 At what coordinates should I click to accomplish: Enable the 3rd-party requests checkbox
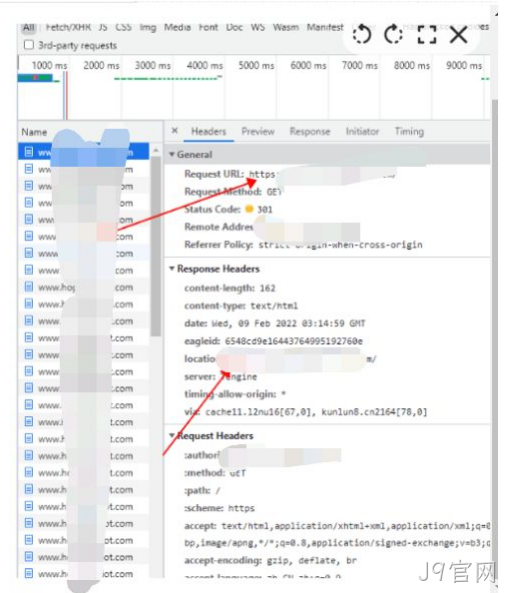[28, 45]
